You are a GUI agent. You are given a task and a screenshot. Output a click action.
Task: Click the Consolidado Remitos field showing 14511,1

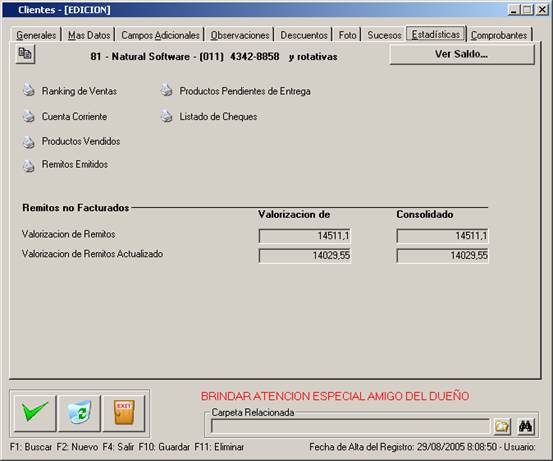(x=443, y=236)
